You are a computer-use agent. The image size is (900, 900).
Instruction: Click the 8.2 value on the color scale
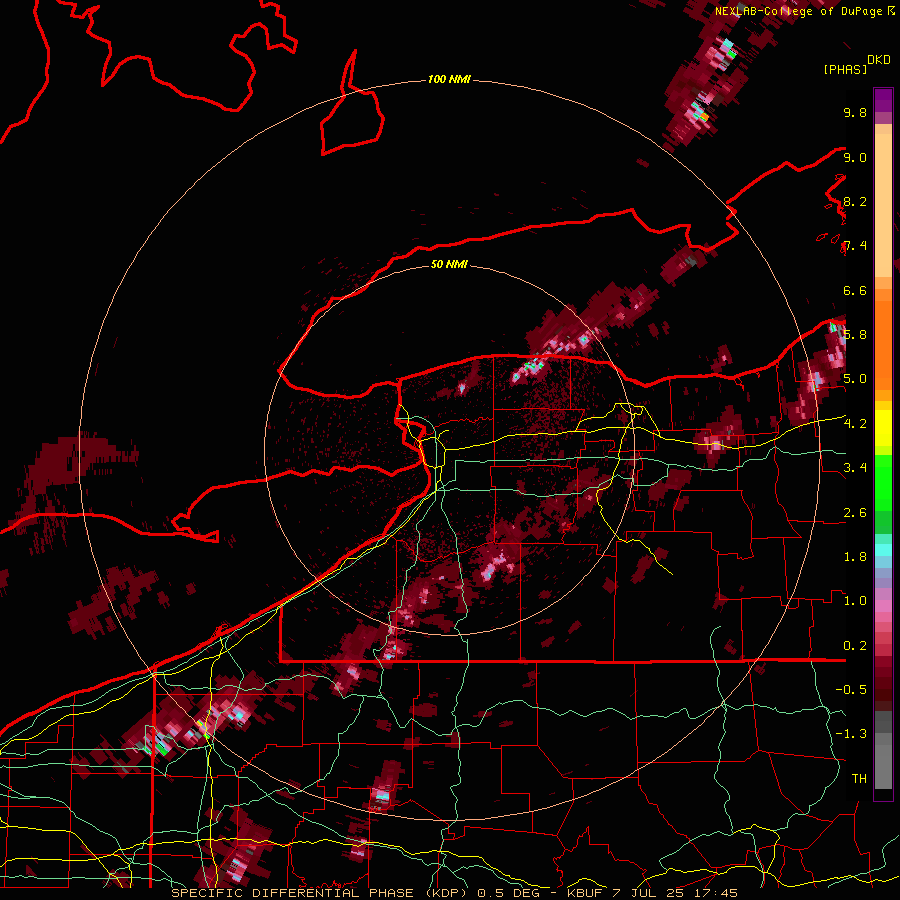855,201
